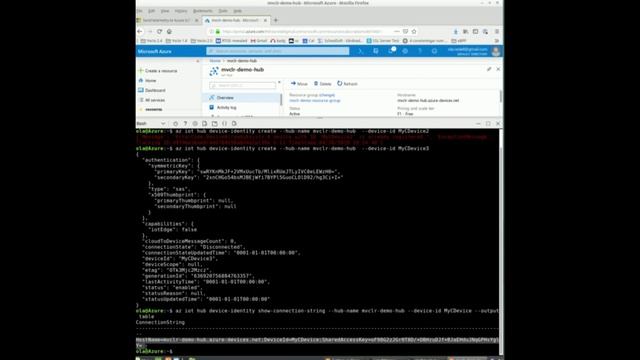Open the Firefox downloads arrow icon
The width and height of the screenshot is (640, 360).
[x=456, y=31]
